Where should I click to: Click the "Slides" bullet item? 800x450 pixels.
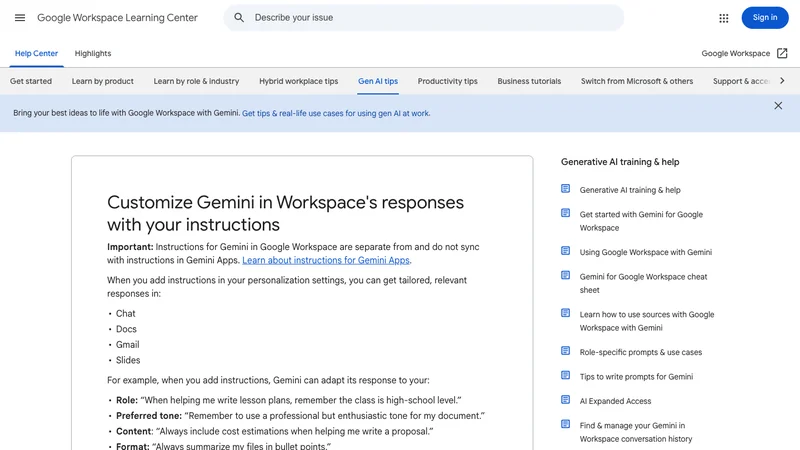(x=128, y=360)
